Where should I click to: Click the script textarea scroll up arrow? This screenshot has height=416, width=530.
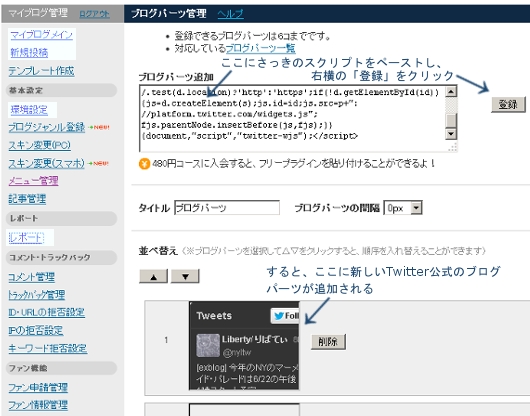coord(451,92)
